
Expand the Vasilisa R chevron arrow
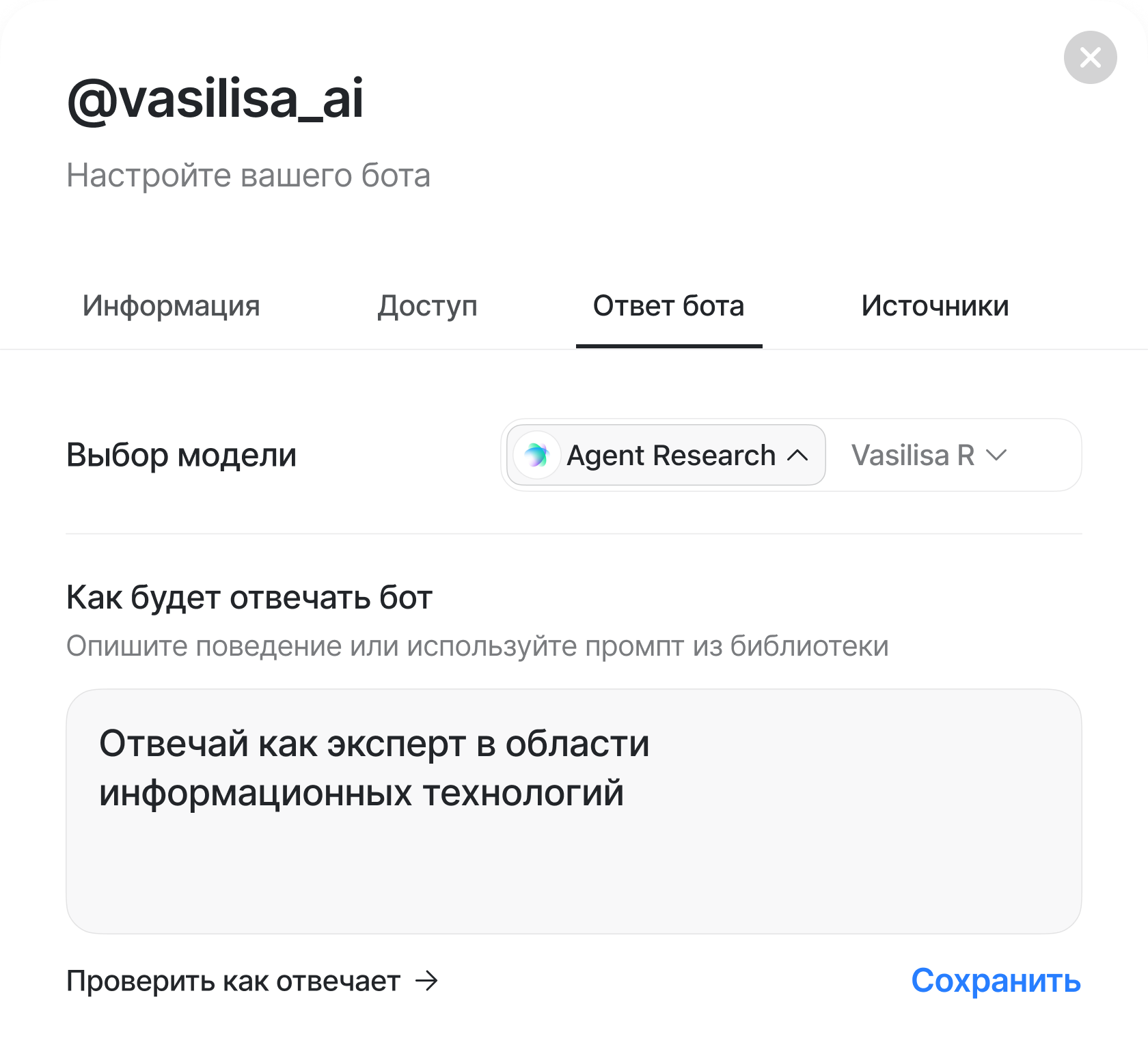click(x=997, y=456)
